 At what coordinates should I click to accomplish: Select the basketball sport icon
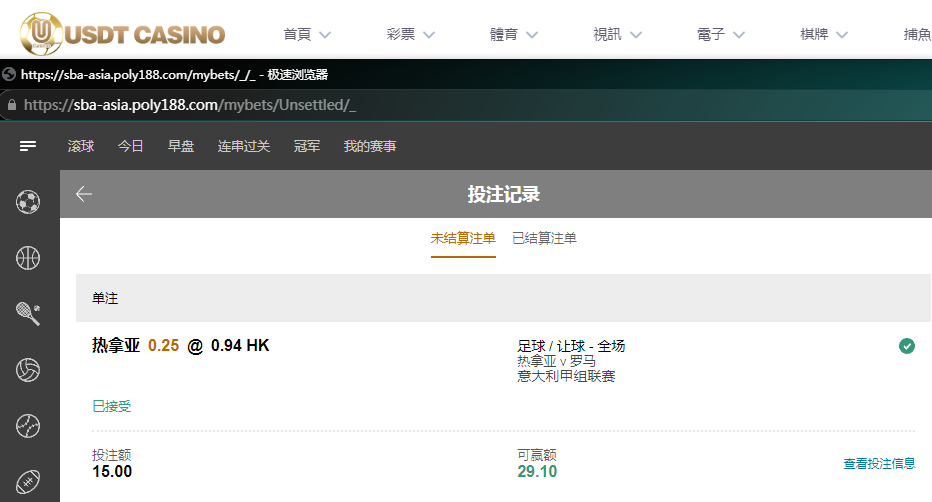(28, 258)
